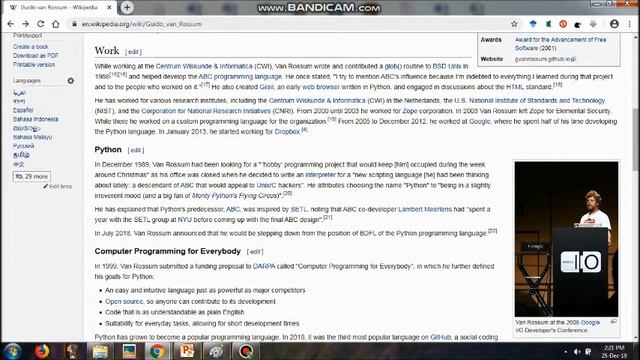Open the DARPA article link
The image size is (640, 360).
tap(264, 266)
